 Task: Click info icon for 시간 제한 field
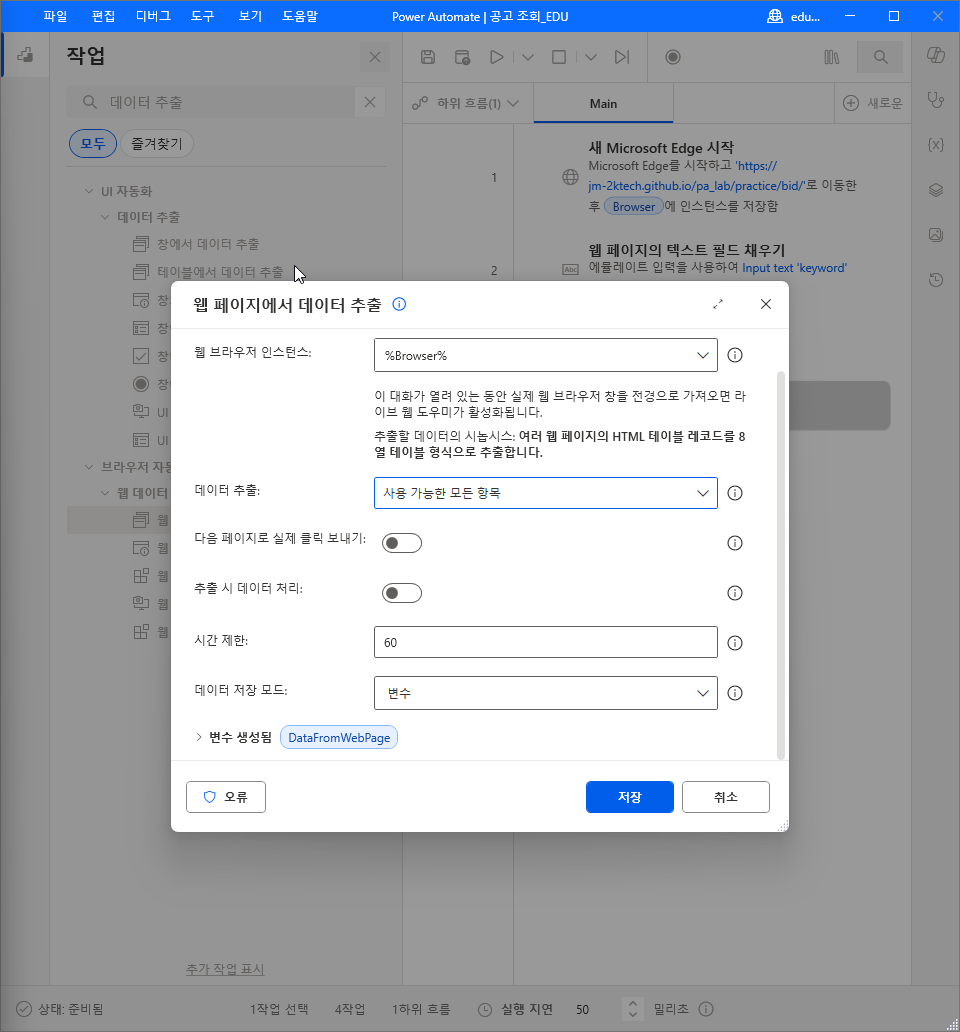click(x=735, y=643)
